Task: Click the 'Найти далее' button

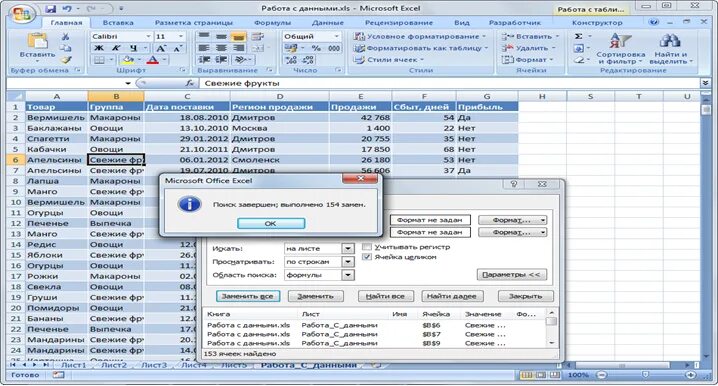Action: [x=451, y=296]
